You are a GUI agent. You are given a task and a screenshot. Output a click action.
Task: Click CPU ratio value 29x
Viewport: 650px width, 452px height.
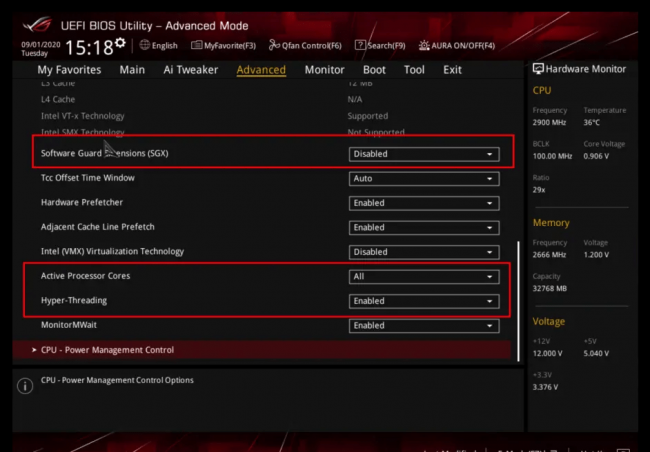(x=539, y=190)
